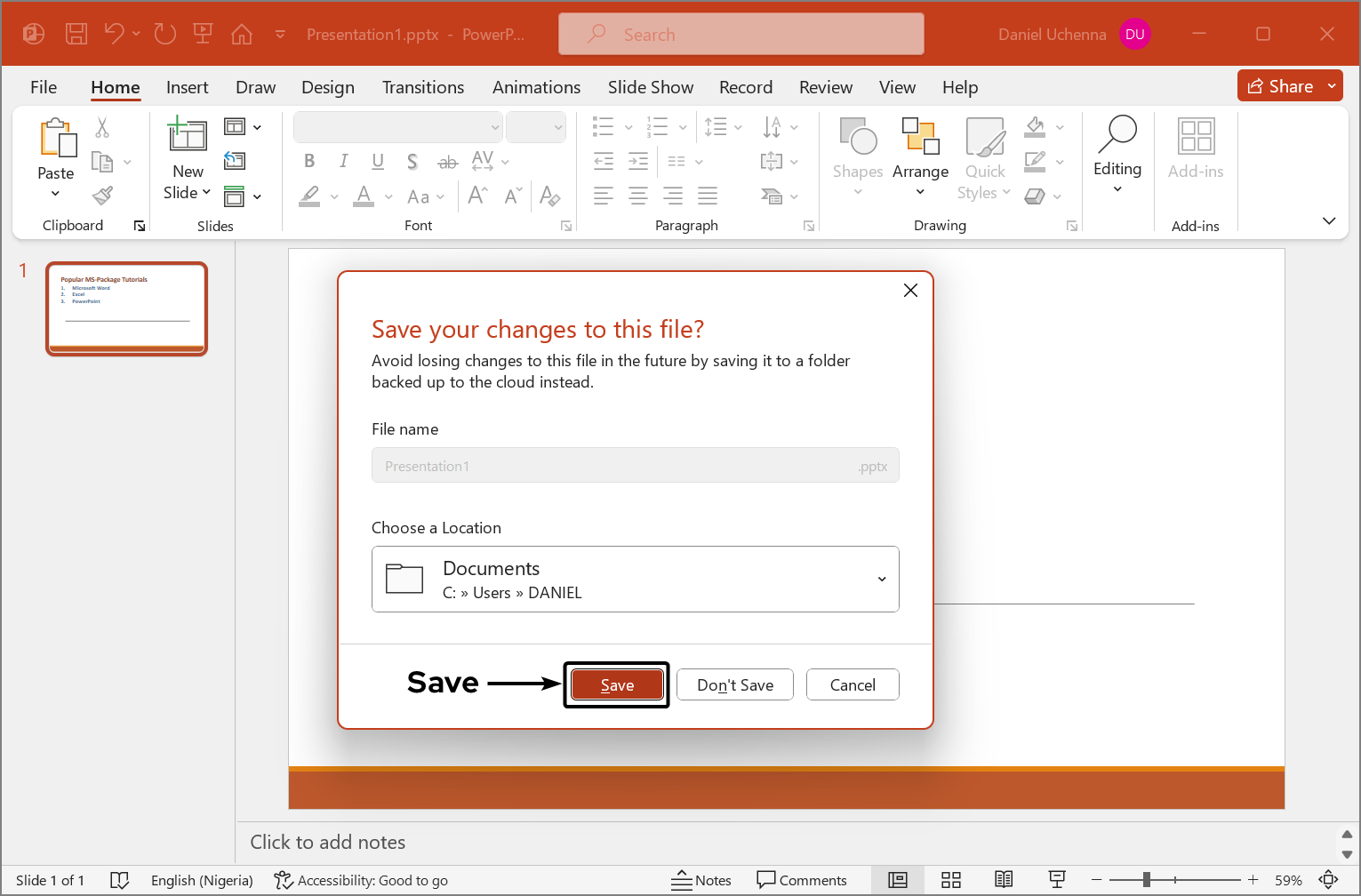The height and width of the screenshot is (896, 1361).
Task: Open the Slide Sorter view icon
Action: 951,880
